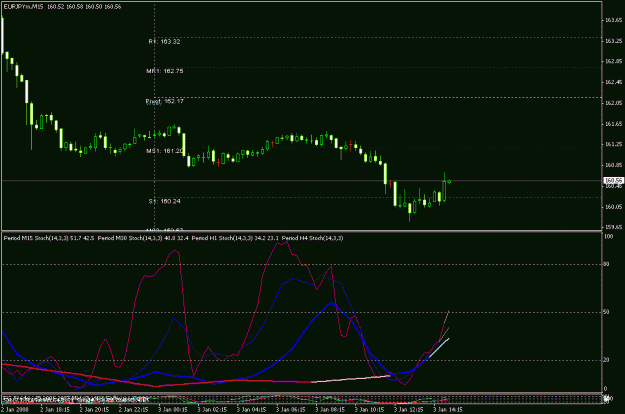
Task: Click the 20 level on stochastic scale
Action: 606,360
